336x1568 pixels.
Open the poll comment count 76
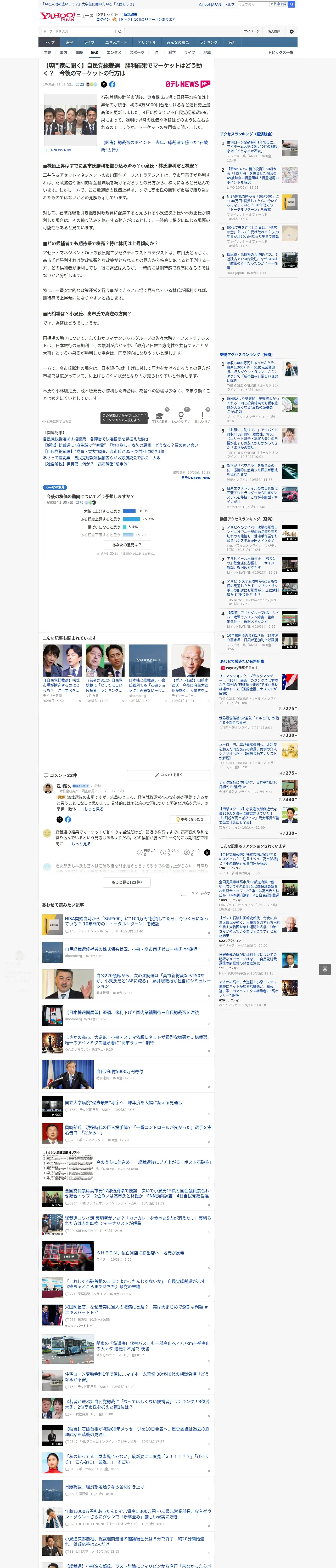pyautogui.click(x=79, y=502)
